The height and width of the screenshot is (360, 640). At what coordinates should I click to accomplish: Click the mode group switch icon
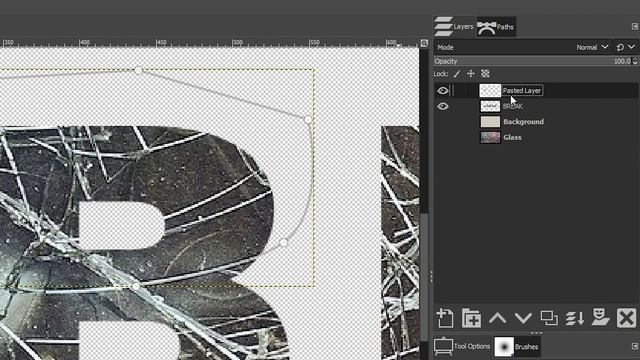(x=620, y=47)
